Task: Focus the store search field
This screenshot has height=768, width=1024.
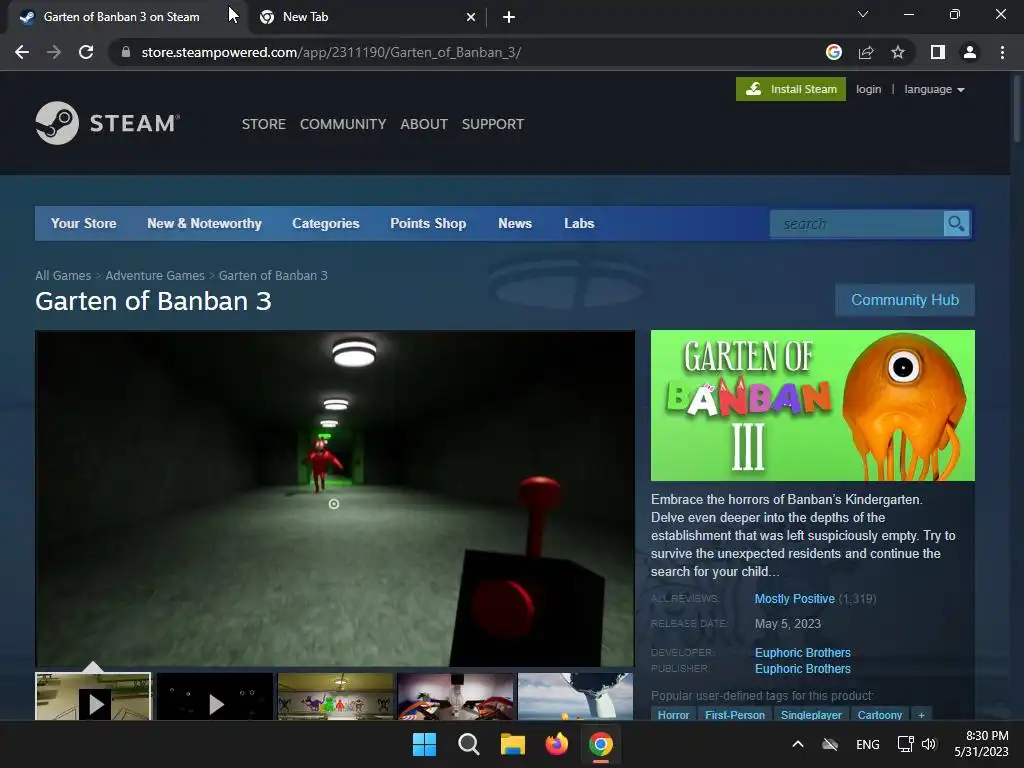Action: tap(857, 224)
